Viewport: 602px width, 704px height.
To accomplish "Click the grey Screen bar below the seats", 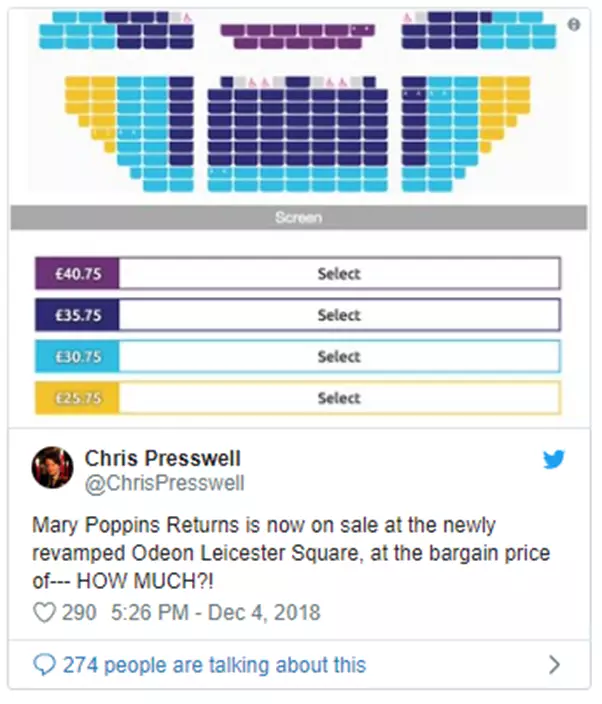I will [299, 217].
